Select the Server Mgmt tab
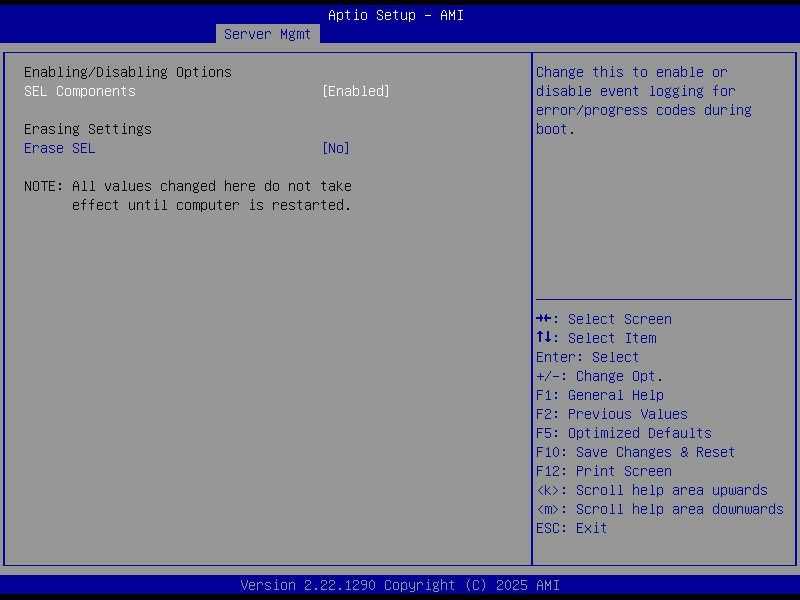 pyautogui.click(x=267, y=34)
